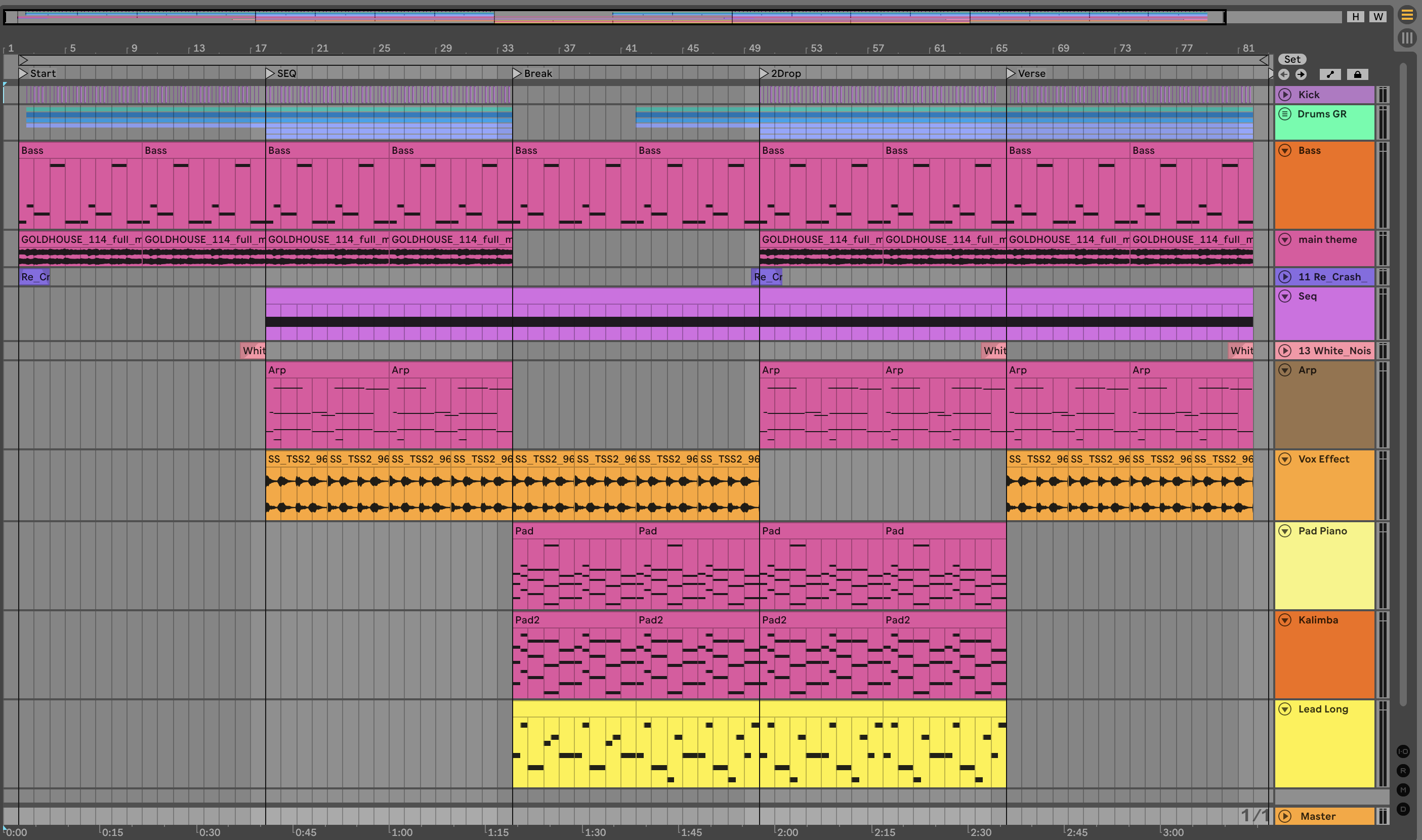The height and width of the screenshot is (840, 1422).
Task: Show the Returns section button
Action: point(1403,770)
